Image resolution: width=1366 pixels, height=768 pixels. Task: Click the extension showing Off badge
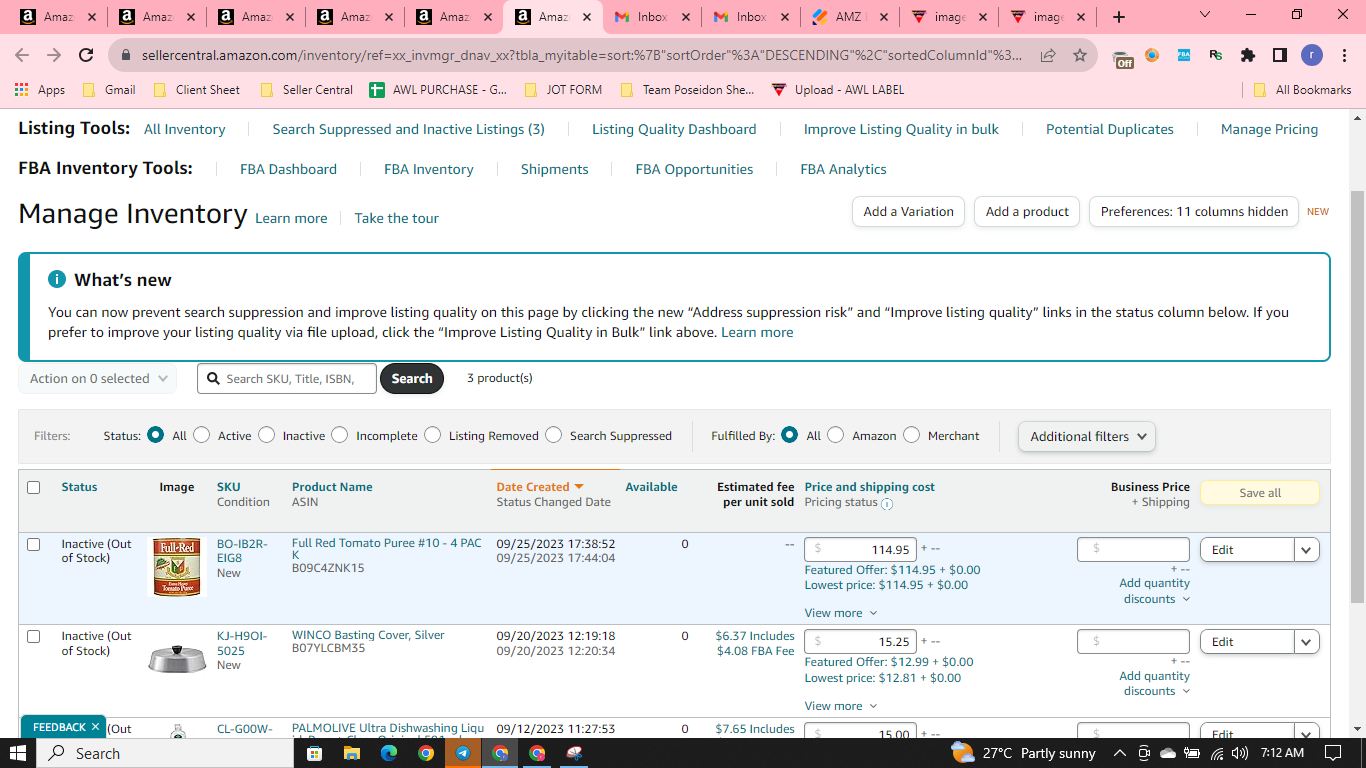pos(1123,57)
